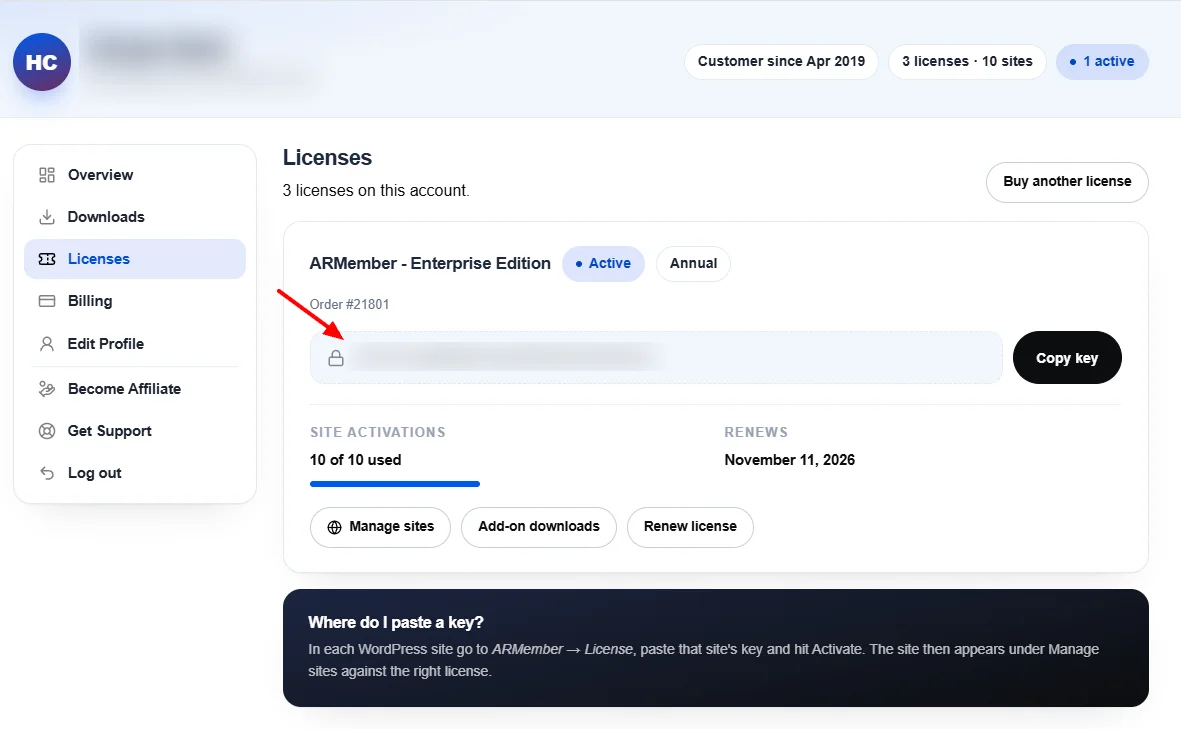1181x729 pixels.
Task: Click the lock icon in license key field
Action: tap(336, 358)
